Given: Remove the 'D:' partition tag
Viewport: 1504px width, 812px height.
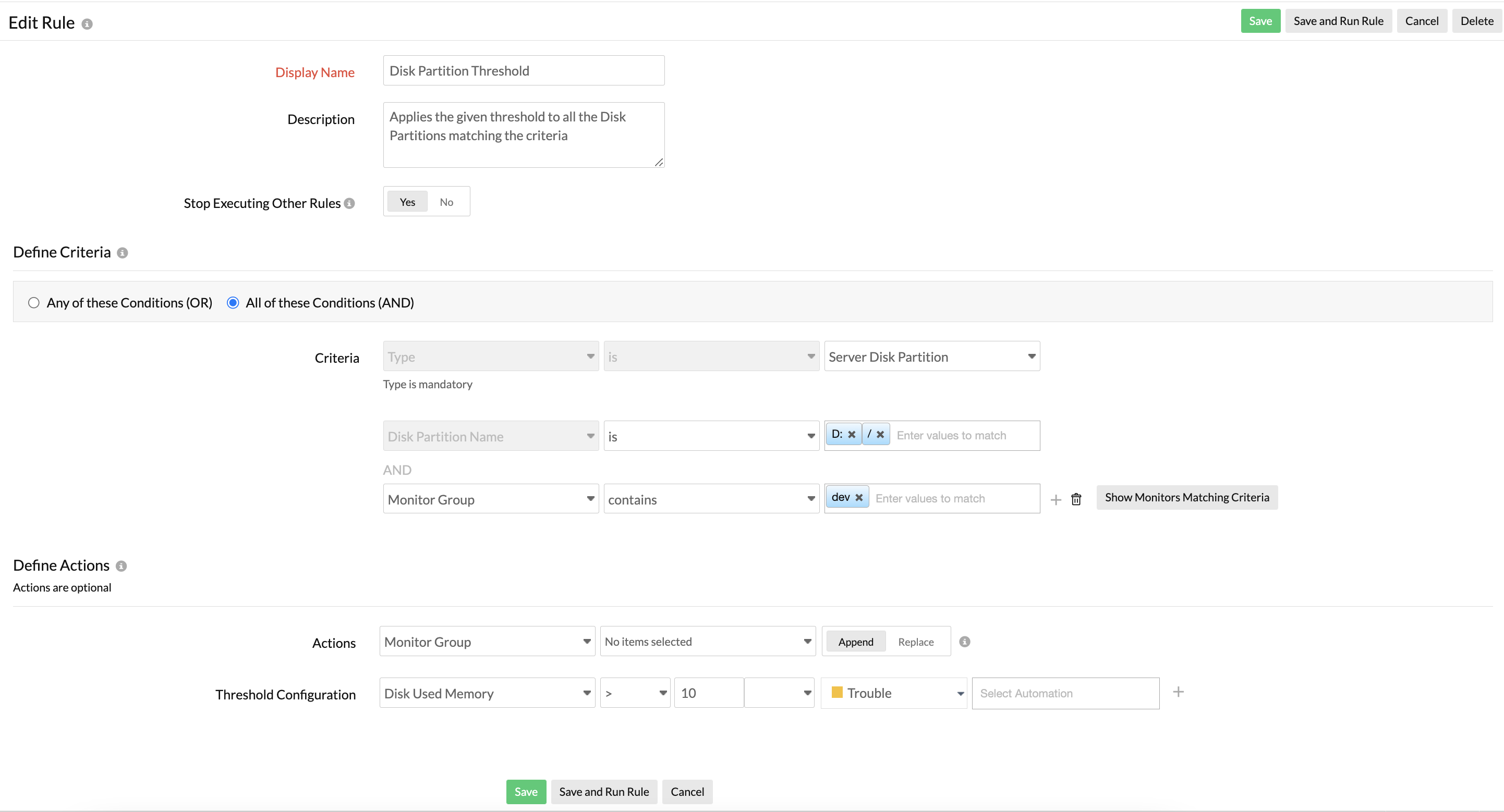Looking at the screenshot, I should [852, 435].
